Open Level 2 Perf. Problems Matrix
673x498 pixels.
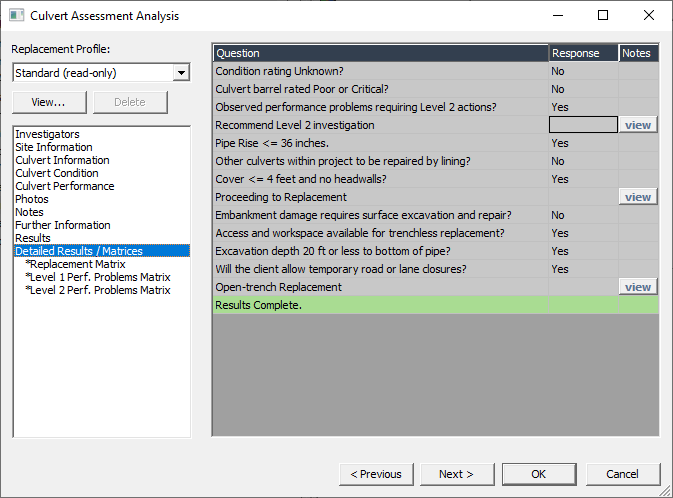click(x=98, y=290)
